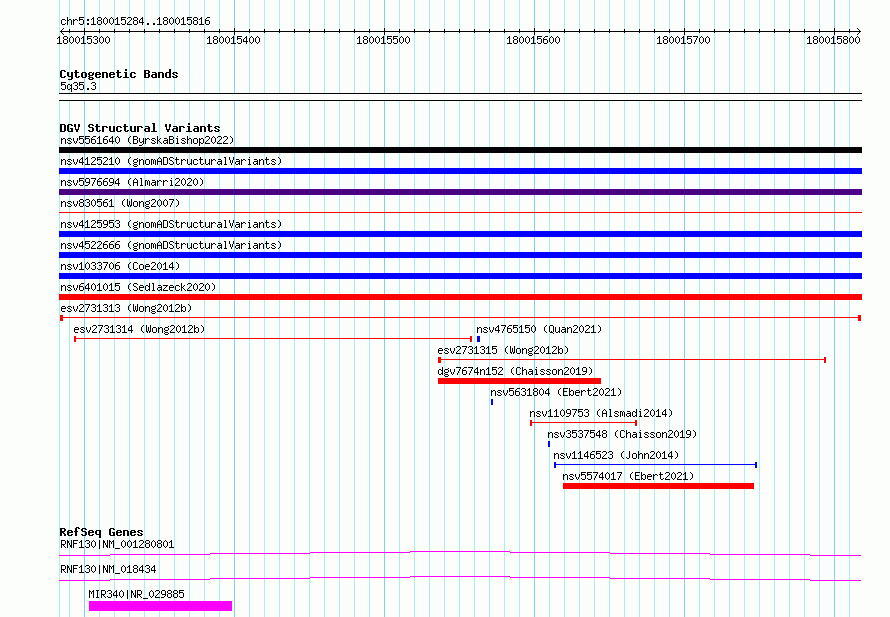
Task: Click the small blue nsv3537548 marker
Action: 549,444
